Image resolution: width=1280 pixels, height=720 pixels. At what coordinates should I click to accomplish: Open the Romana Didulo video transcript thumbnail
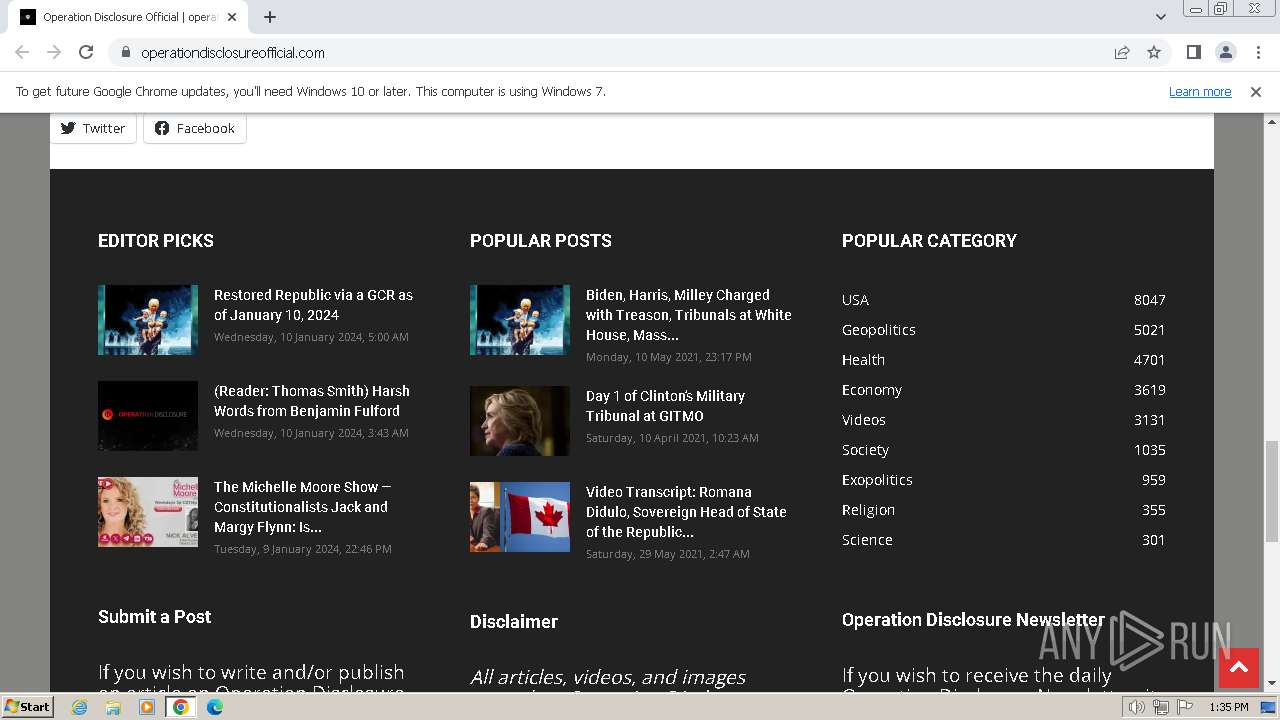pos(520,517)
